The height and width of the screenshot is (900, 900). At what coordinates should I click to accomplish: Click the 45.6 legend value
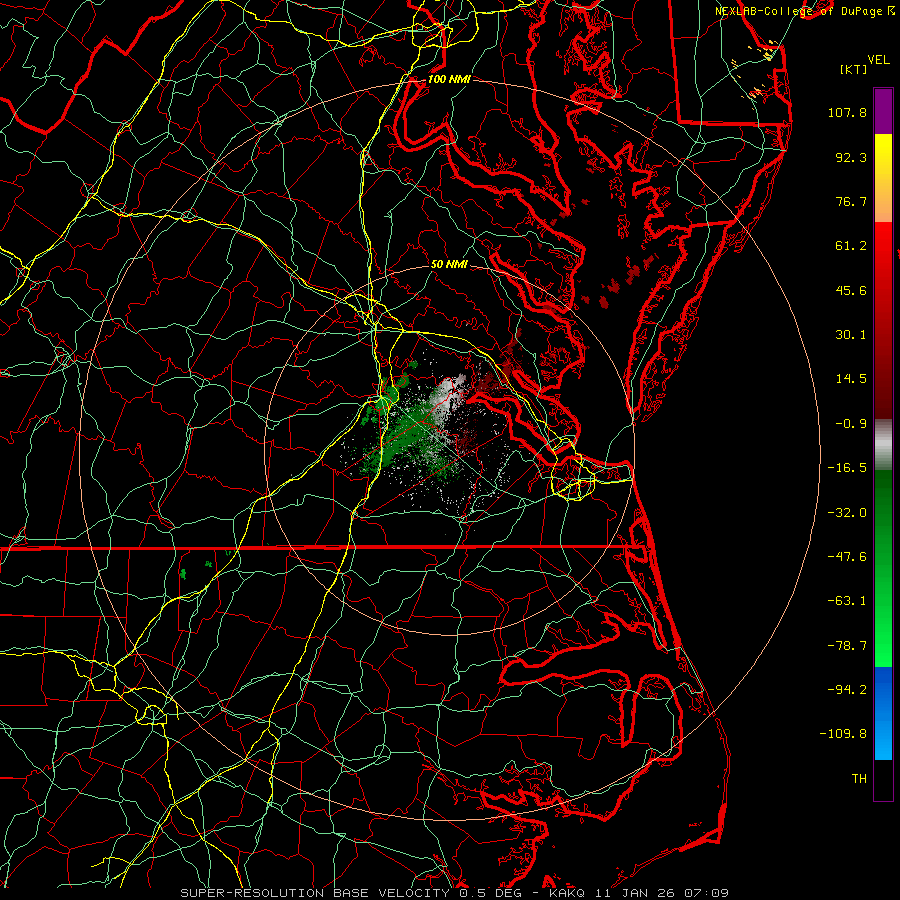[x=851, y=290]
